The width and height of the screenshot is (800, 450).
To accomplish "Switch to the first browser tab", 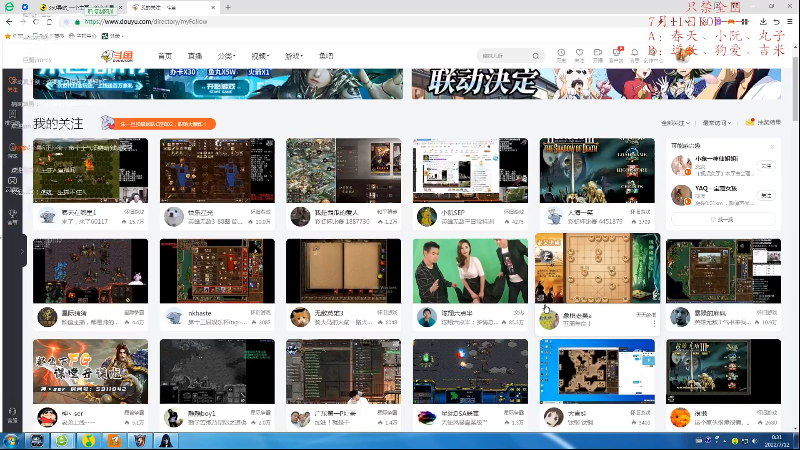I will 82,7.
